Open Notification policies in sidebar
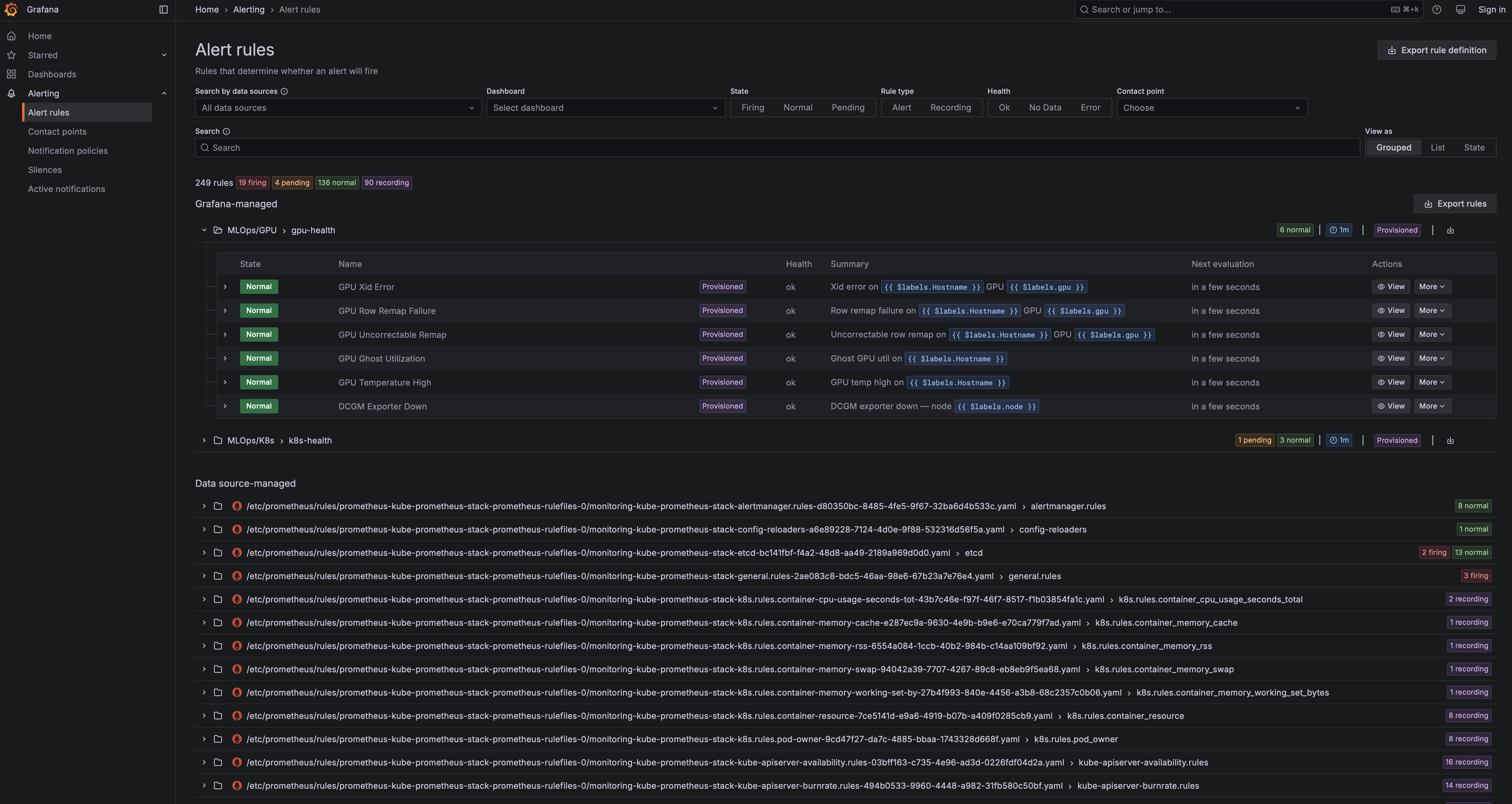The width and height of the screenshot is (1512, 804). 68,151
